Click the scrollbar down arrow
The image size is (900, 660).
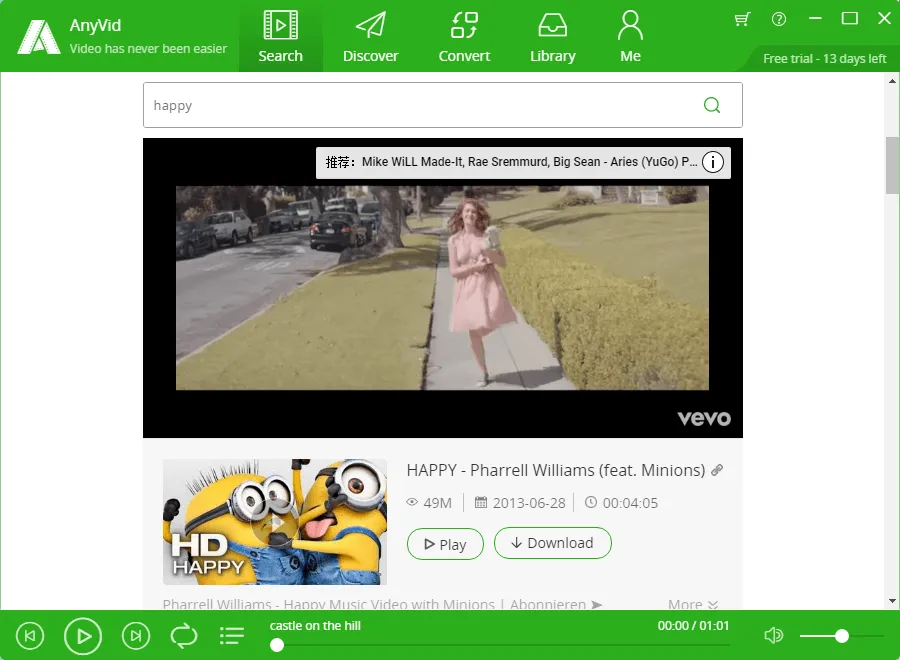click(892, 601)
